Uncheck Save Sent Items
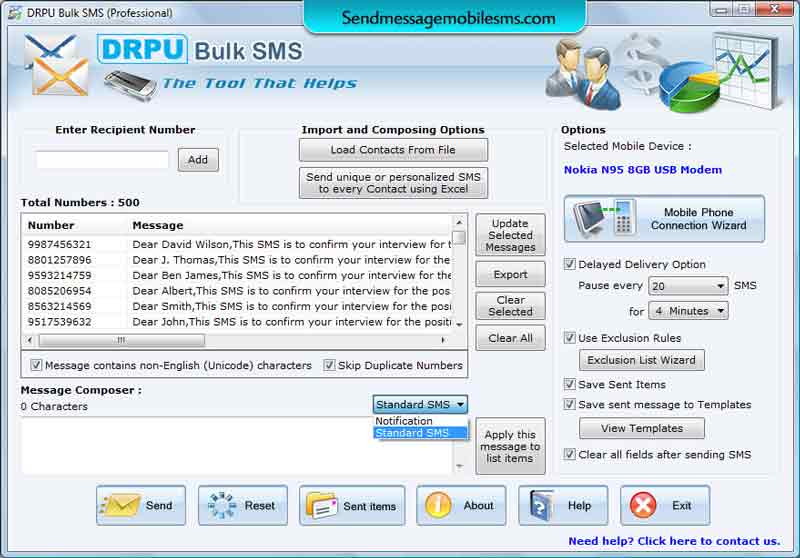Image resolution: width=800 pixels, height=558 pixels. [x=569, y=384]
